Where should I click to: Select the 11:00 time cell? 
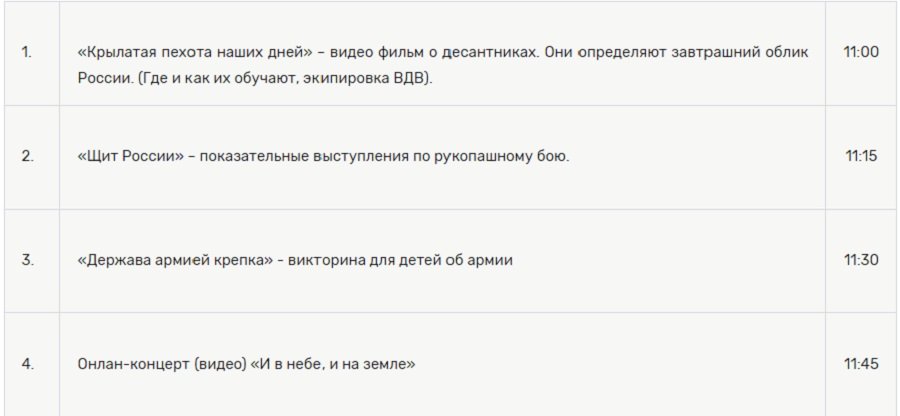[861, 52]
